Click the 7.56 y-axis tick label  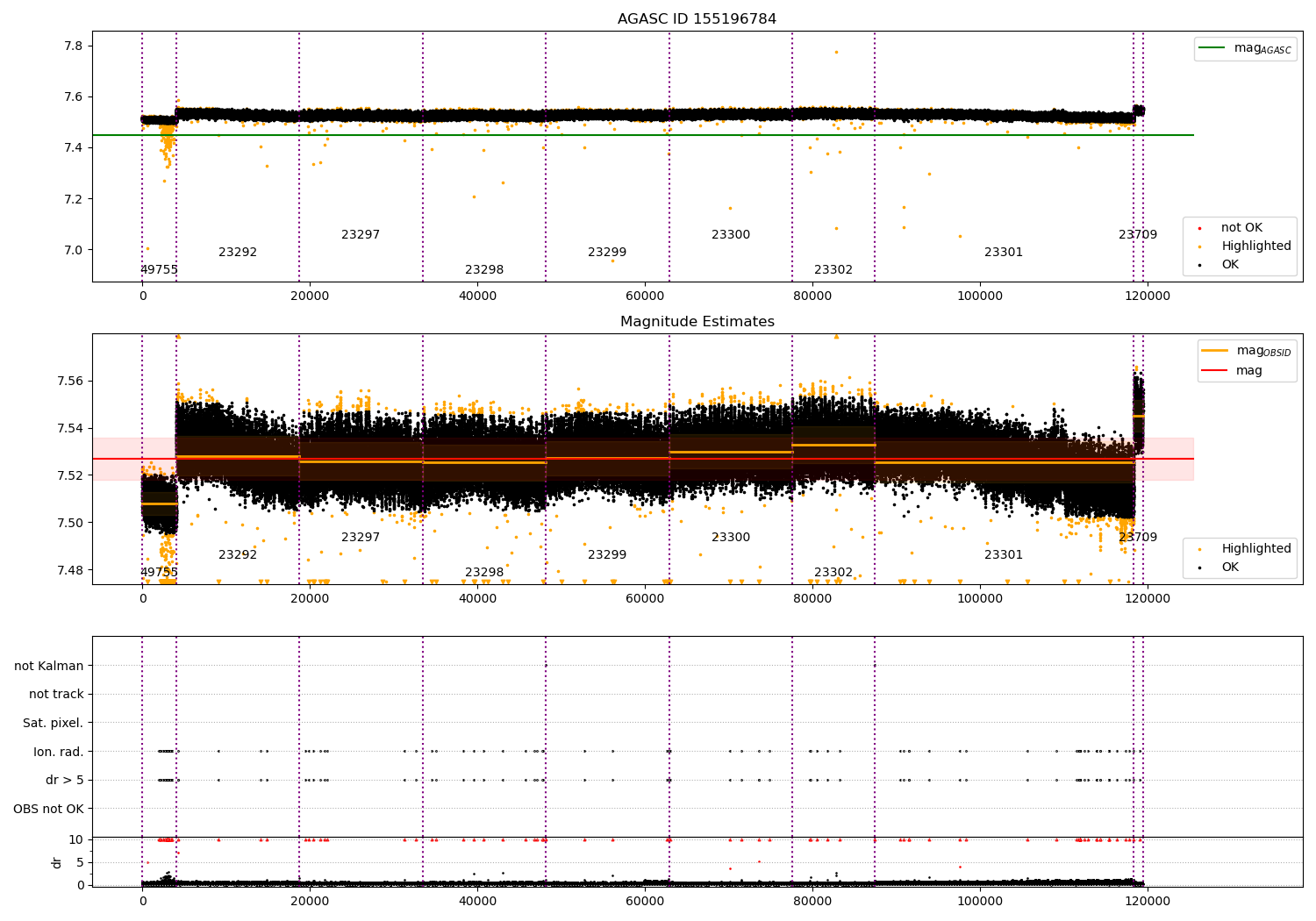[72, 382]
